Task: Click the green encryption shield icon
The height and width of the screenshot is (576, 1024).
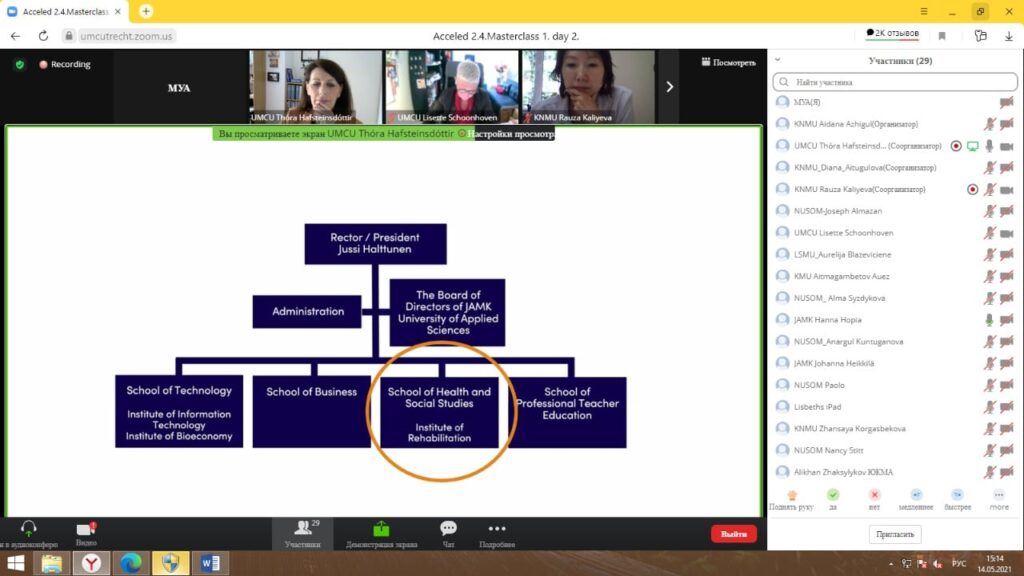Action: click(19, 64)
